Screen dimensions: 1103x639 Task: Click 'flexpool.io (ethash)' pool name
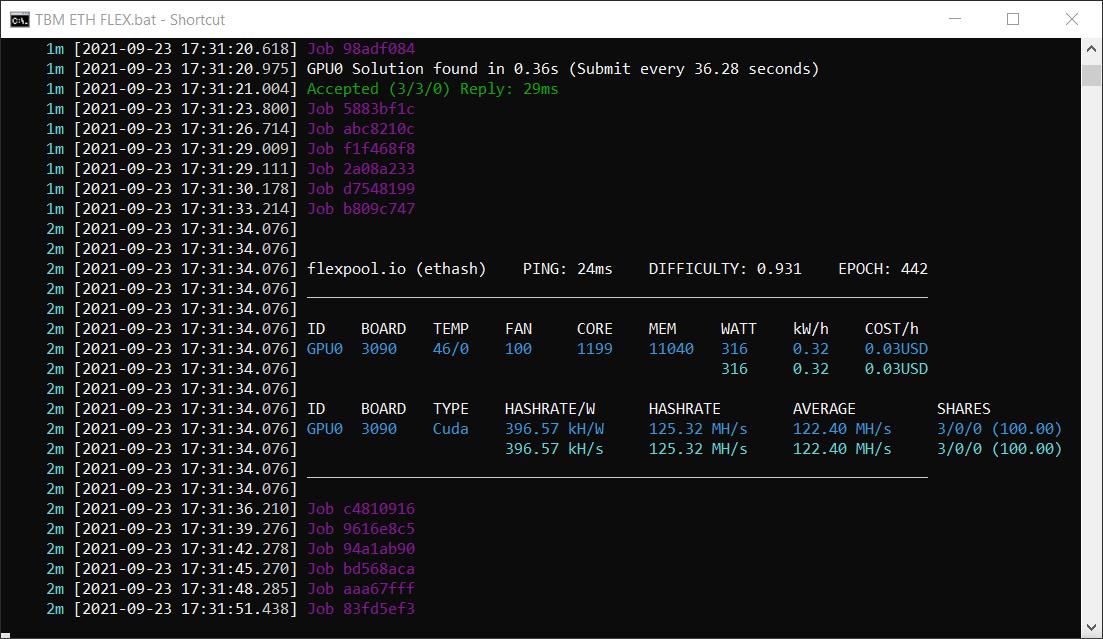coord(397,269)
